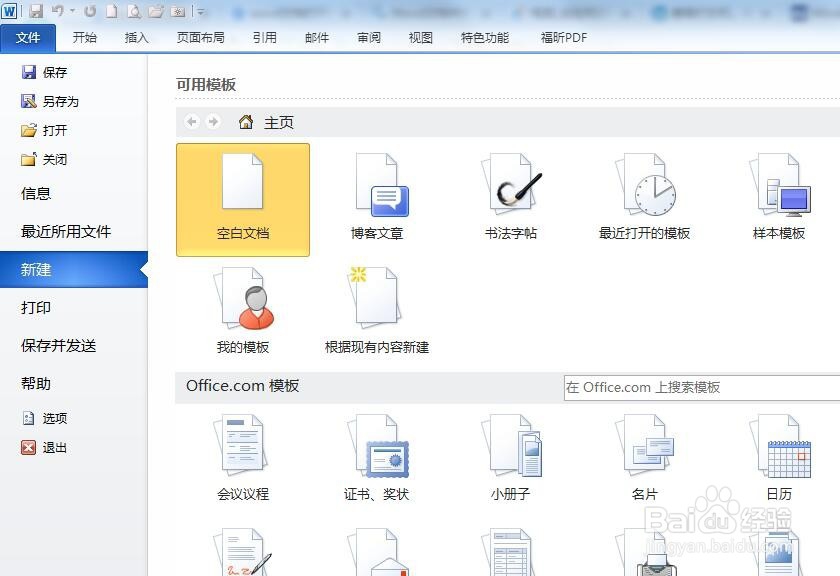Switch to the 插入 ribbon tab
840x576 pixels.
139,37
